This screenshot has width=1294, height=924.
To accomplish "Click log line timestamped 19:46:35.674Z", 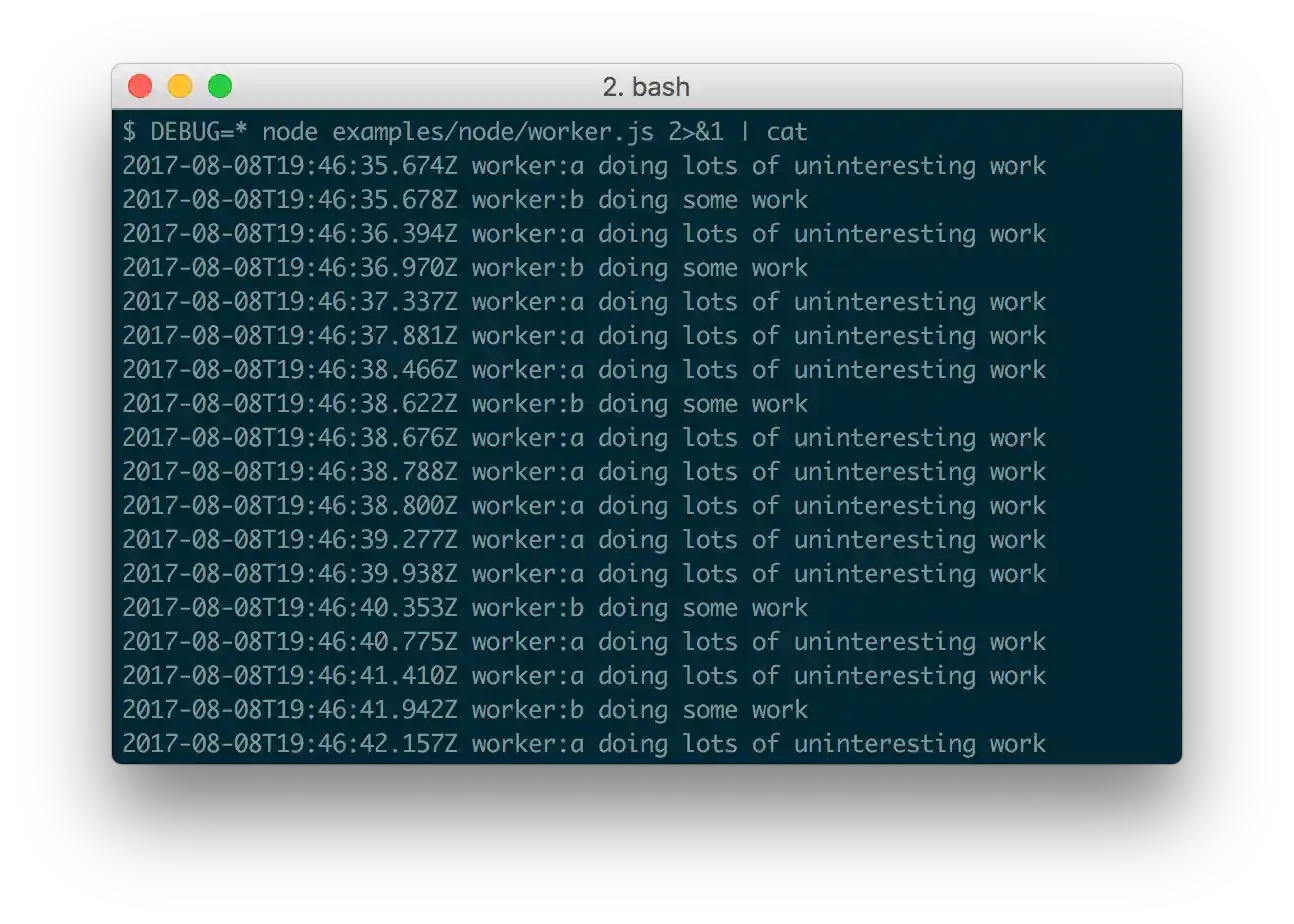I will click(584, 166).
